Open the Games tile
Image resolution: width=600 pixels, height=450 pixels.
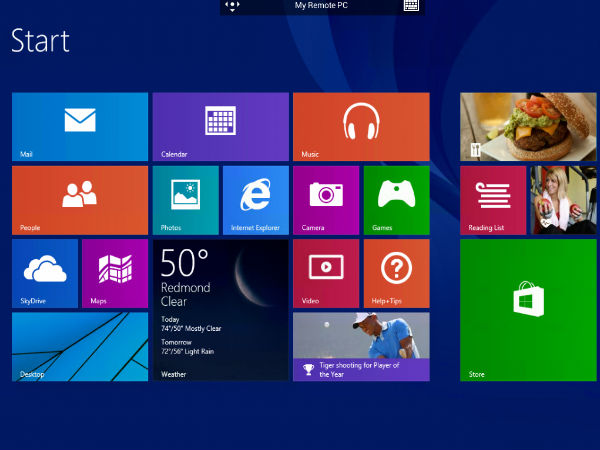pos(396,200)
